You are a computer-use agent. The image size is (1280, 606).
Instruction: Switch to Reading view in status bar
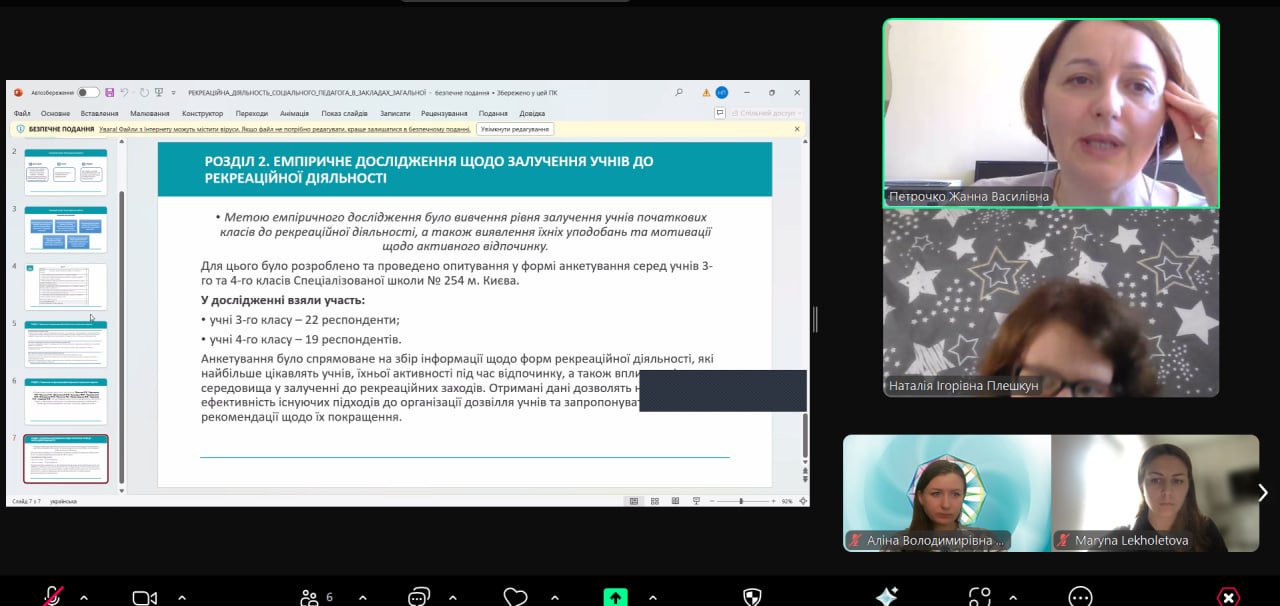tap(675, 501)
